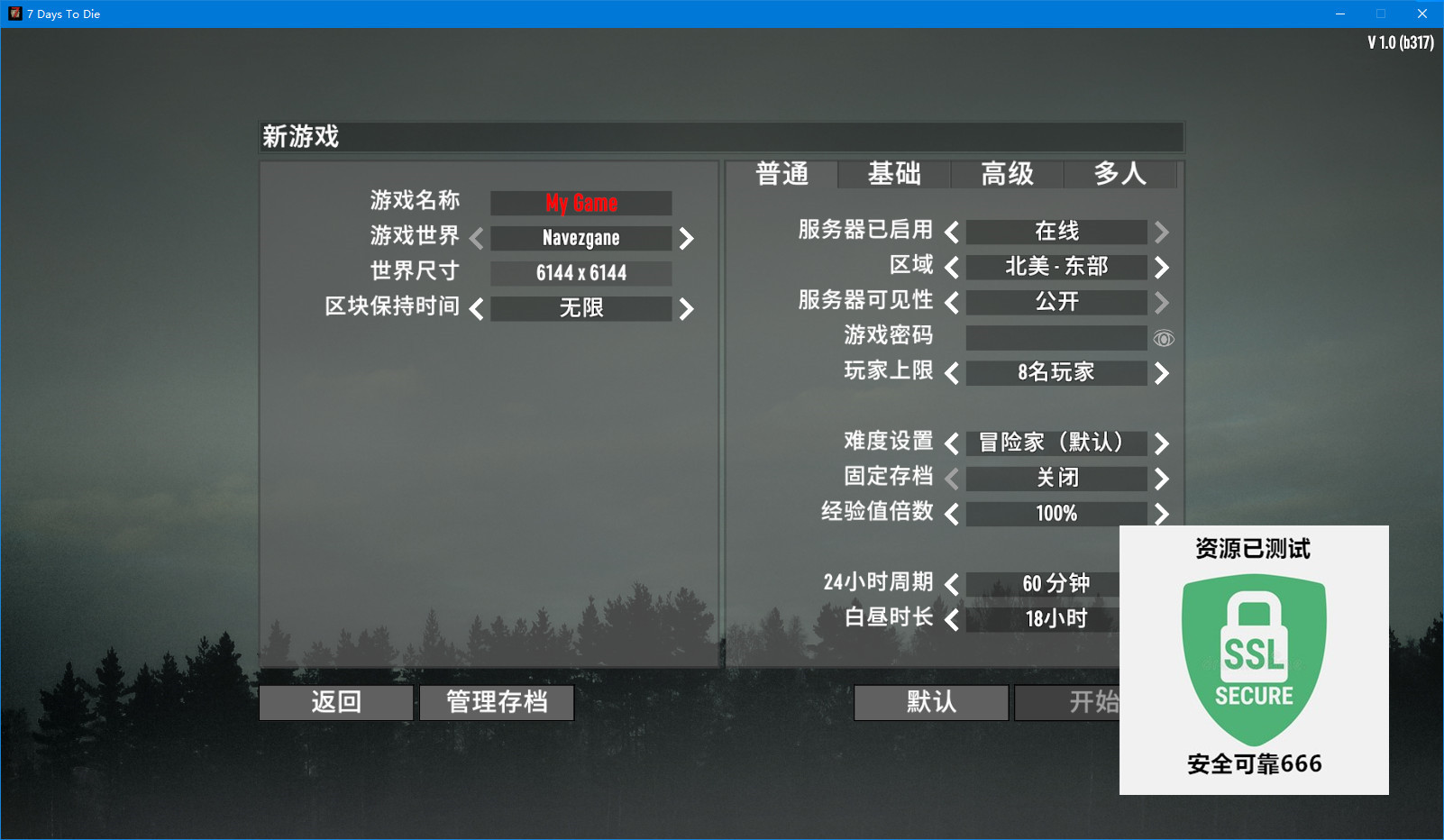Click the 游戏密码 input field

(x=1056, y=338)
